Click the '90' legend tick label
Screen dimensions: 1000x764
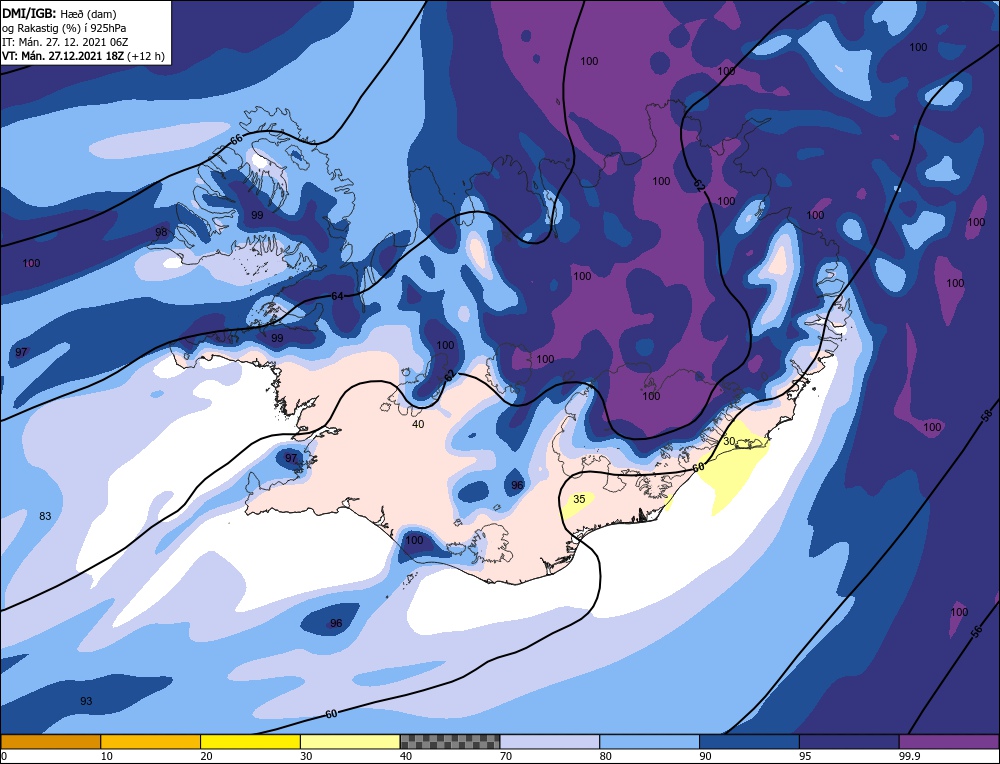tap(705, 756)
